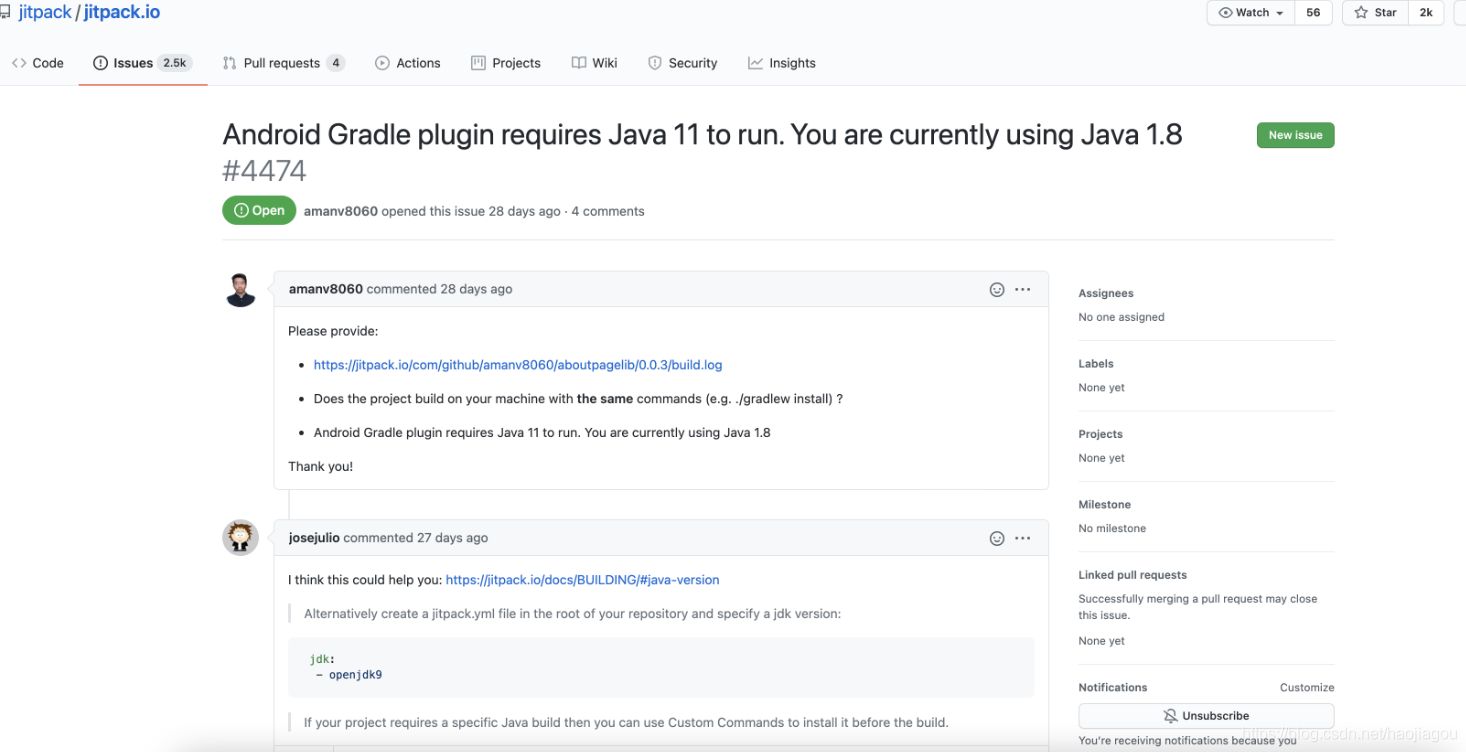The image size is (1466, 752).
Task: Click the openjdk9 code line
Action: pos(349,675)
